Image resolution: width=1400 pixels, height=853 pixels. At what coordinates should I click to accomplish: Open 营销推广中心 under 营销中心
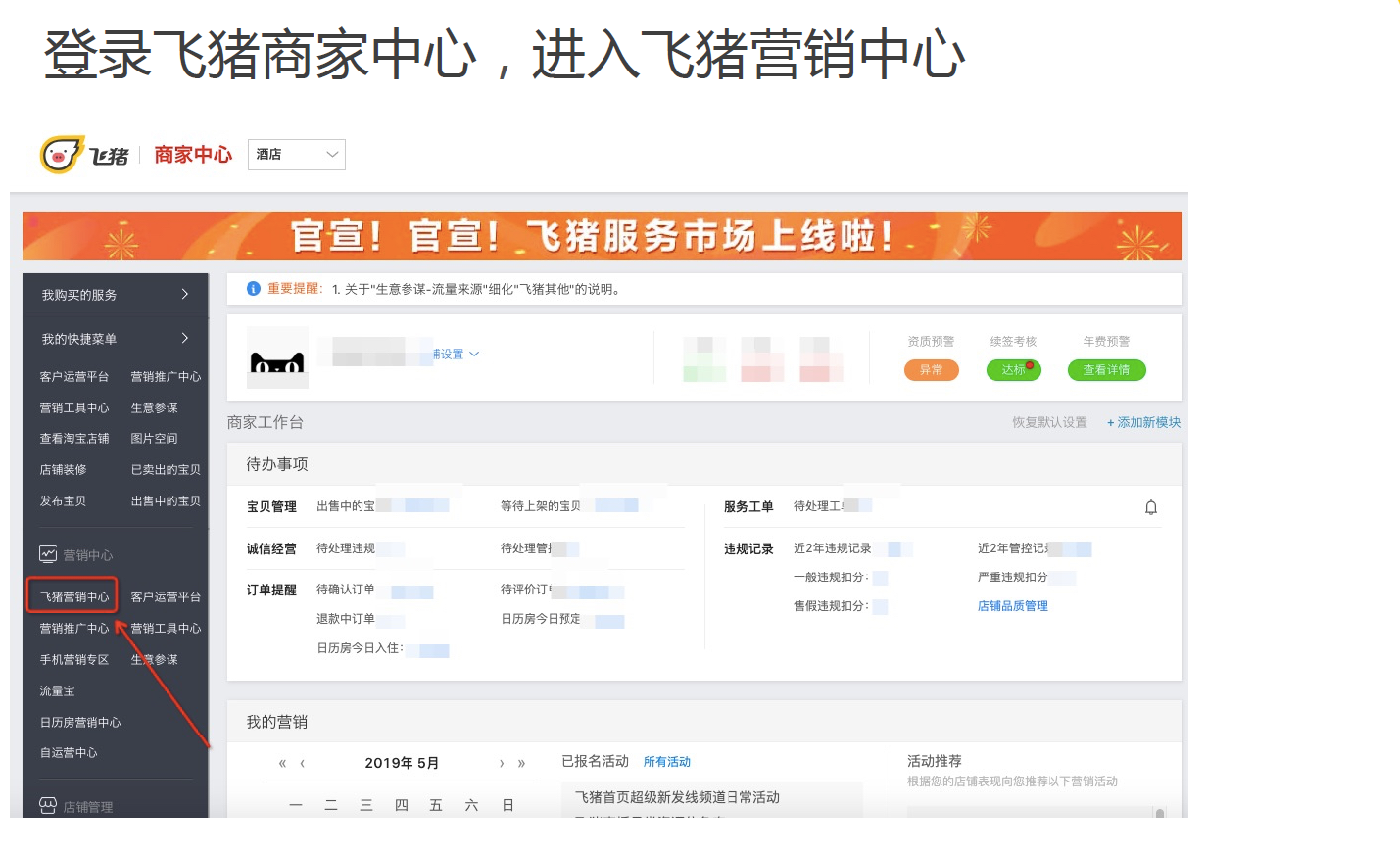click(74, 629)
